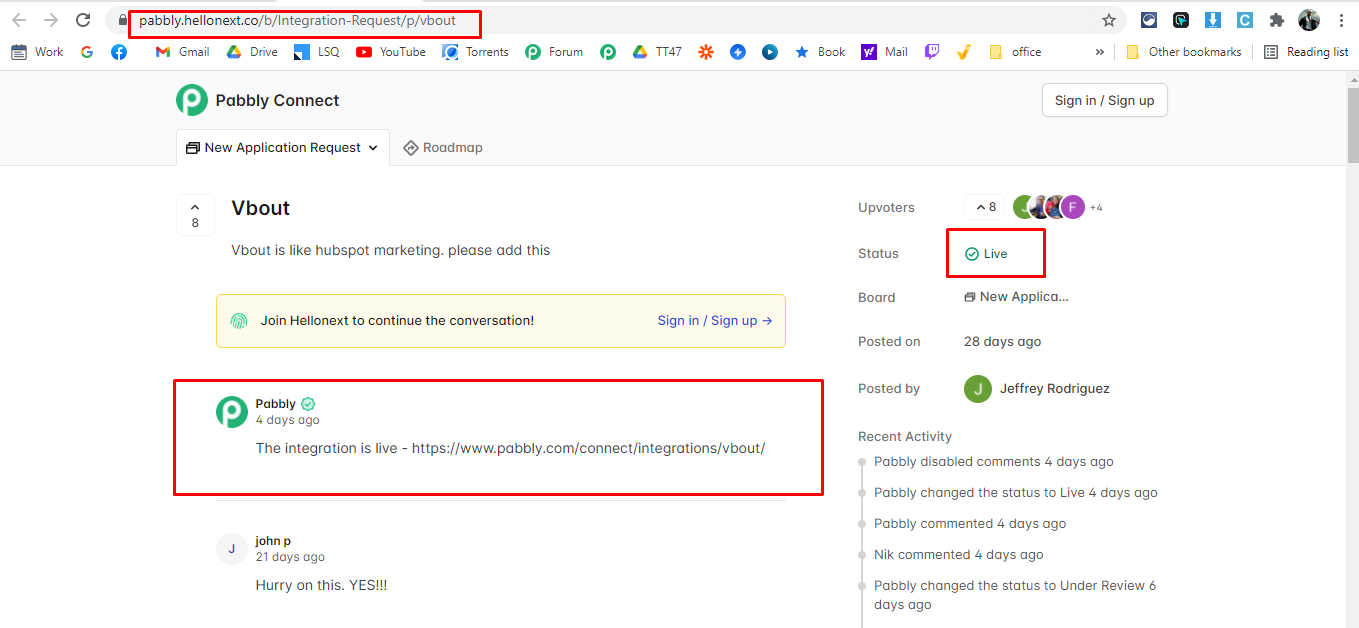This screenshot has height=628, width=1359.
Task: Click the Sign in / Sign up link in banner
Action: (715, 321)
